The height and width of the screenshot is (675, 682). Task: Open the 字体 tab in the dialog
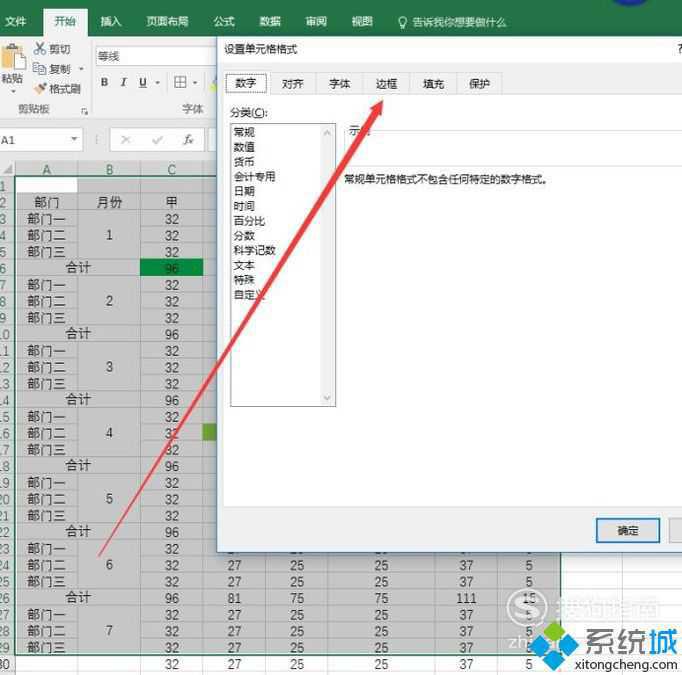point(339,84)
